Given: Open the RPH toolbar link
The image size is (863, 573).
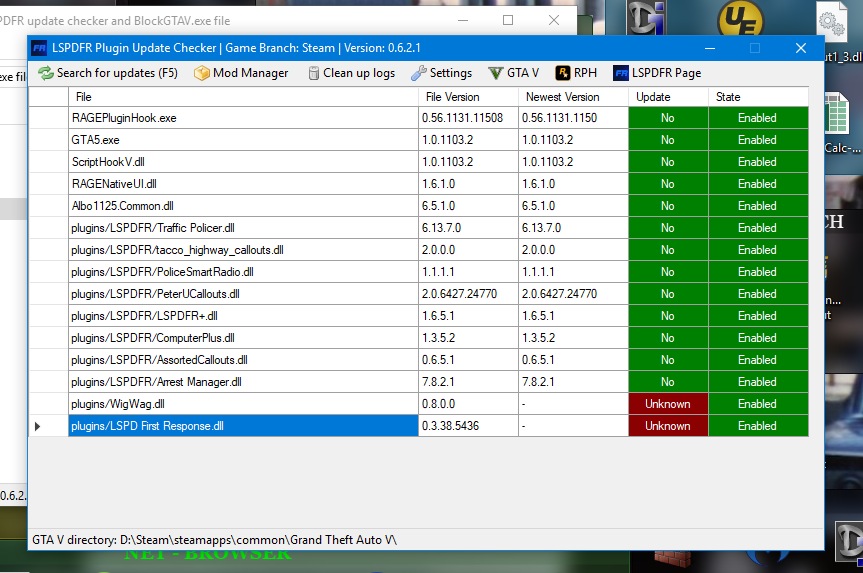Looking at the screenshot, I should pos(576,73).
